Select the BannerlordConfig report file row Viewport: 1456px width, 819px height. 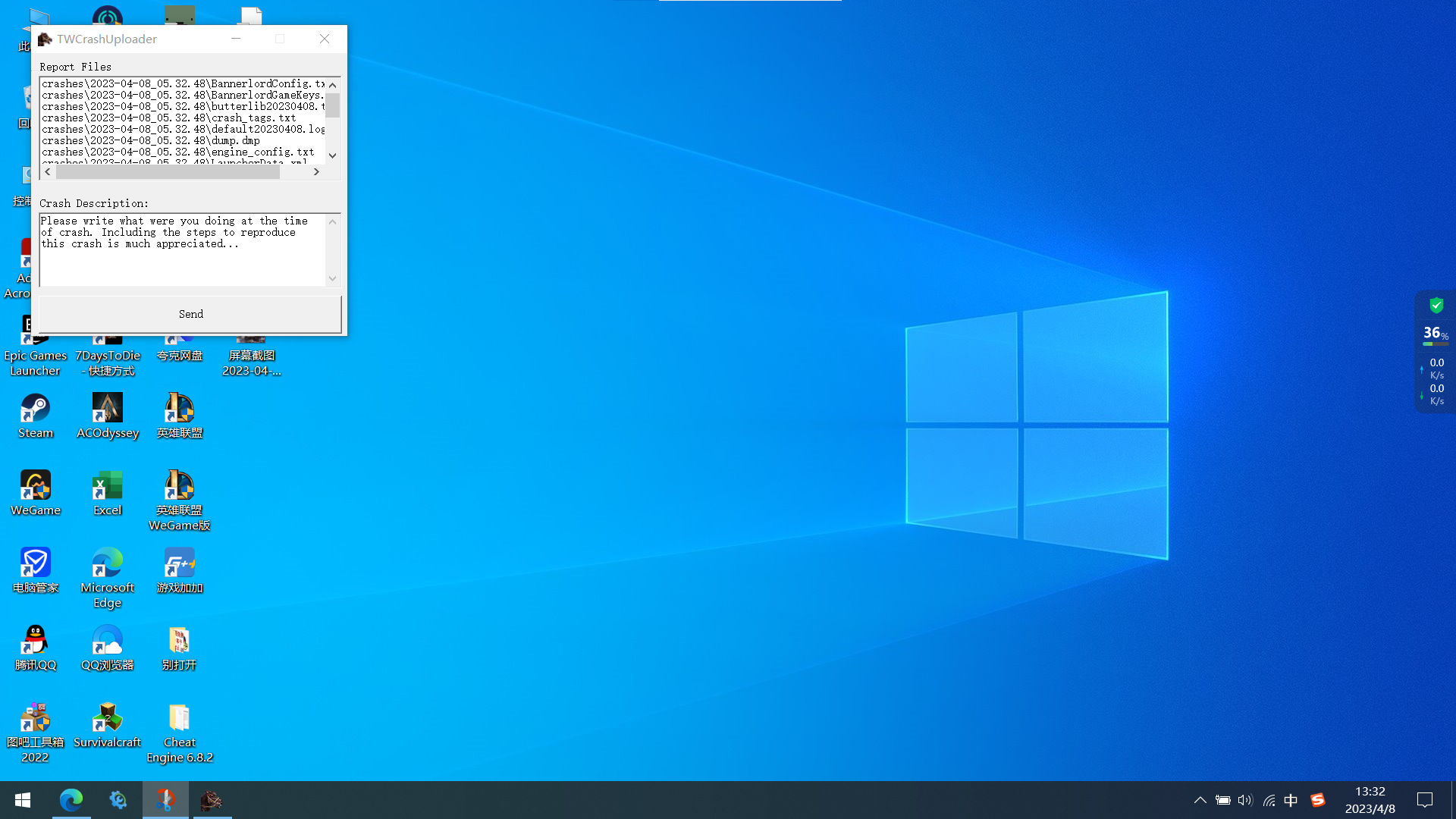184,83
